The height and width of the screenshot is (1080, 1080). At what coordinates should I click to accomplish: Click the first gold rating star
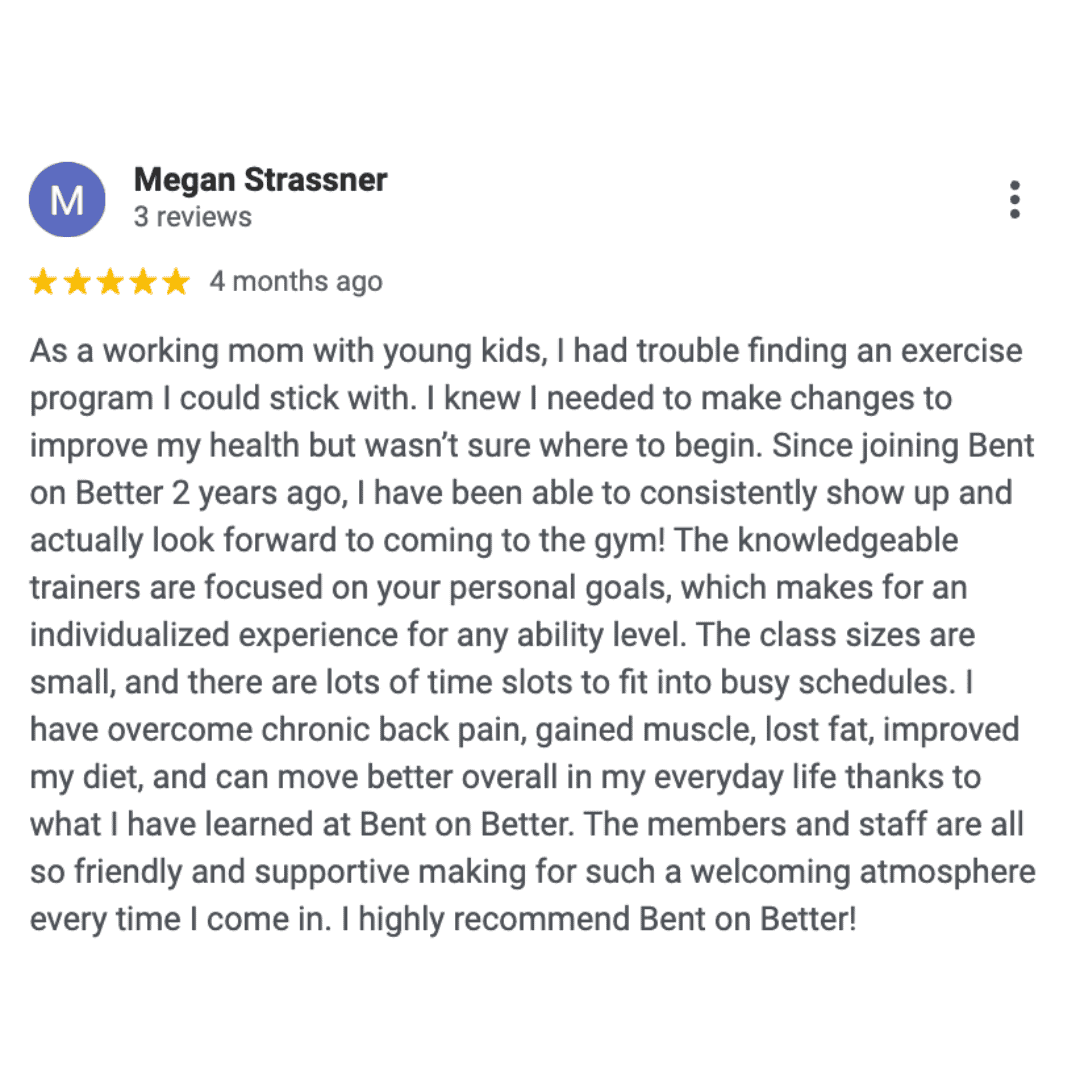click(x=43, y=283)
